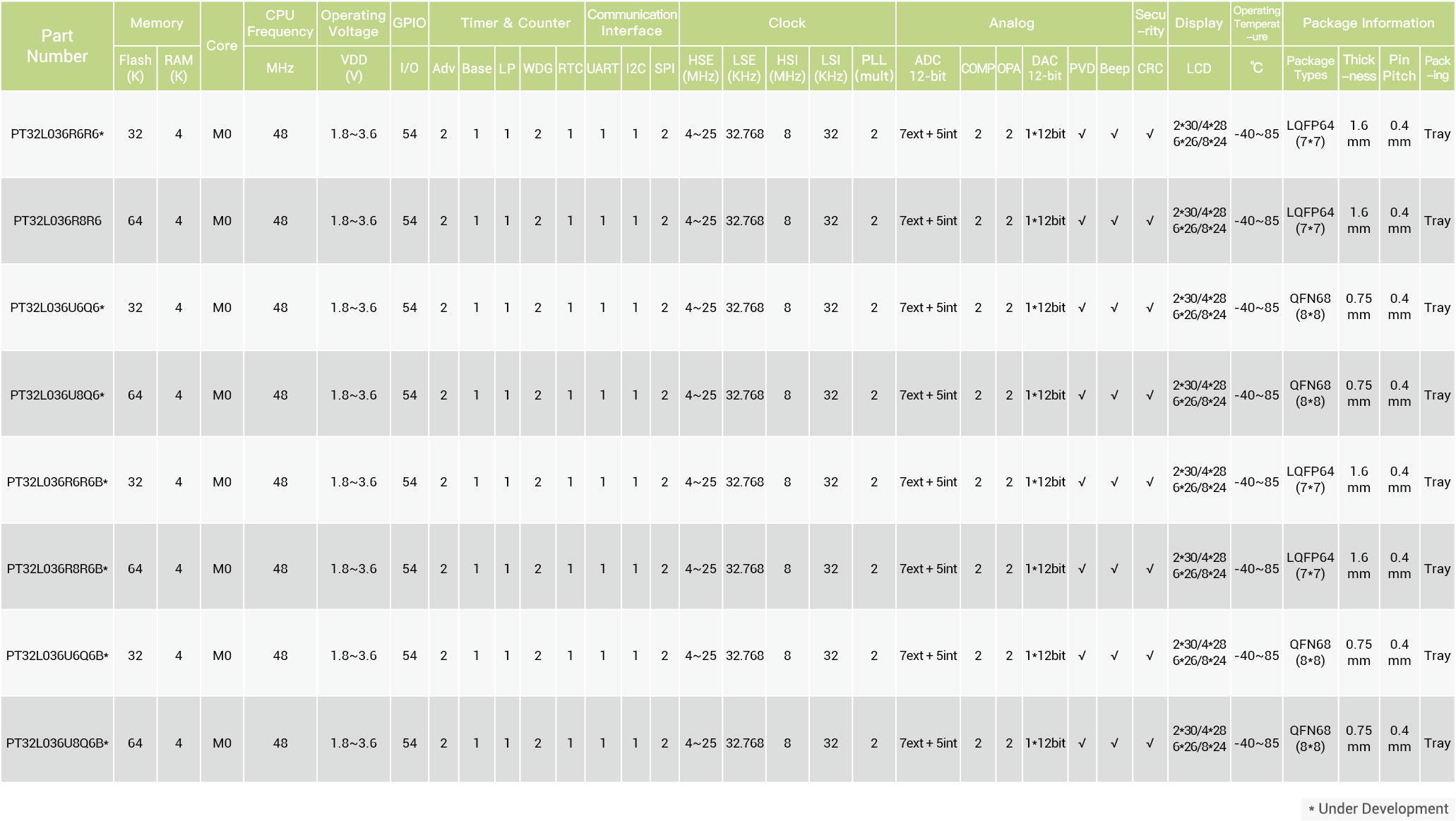Click the Memory header cell

tap(157, 23)
